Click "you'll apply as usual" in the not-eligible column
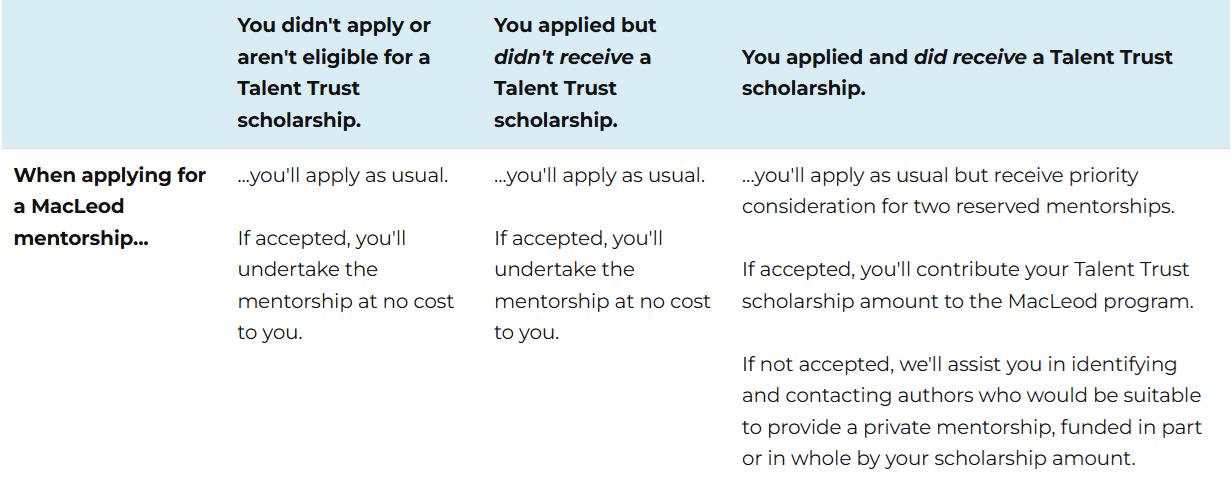 (343, 176)
